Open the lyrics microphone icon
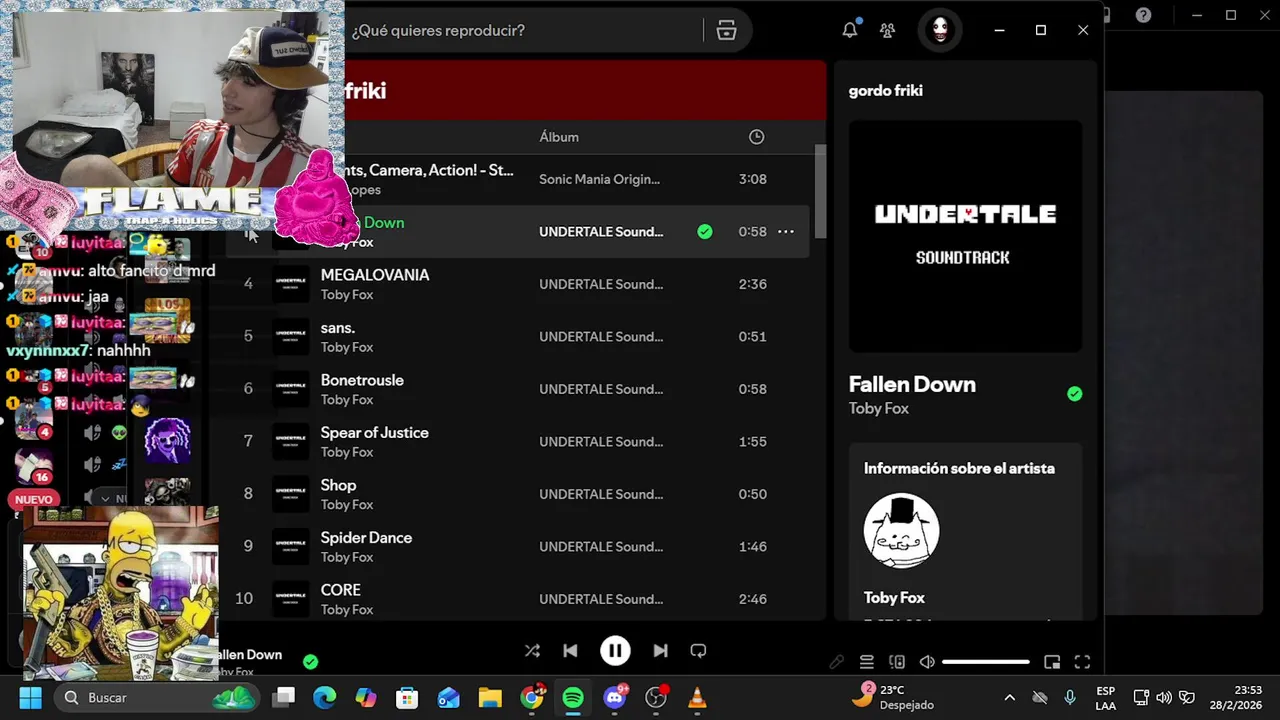This screenshot has height=720, width=1280. point(837,662)
